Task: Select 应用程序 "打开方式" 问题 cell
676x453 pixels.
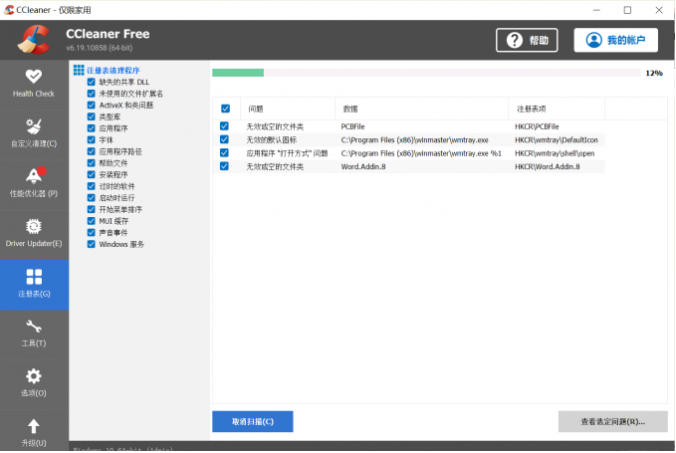Action: point(287,153)
